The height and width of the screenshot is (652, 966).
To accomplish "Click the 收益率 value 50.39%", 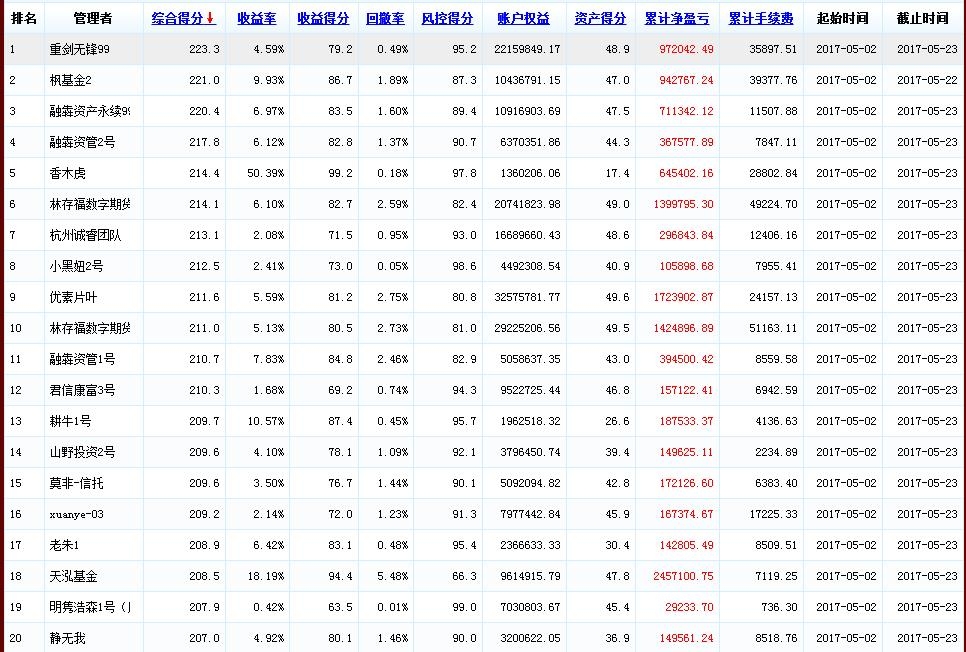I will (x=266, y=173).
